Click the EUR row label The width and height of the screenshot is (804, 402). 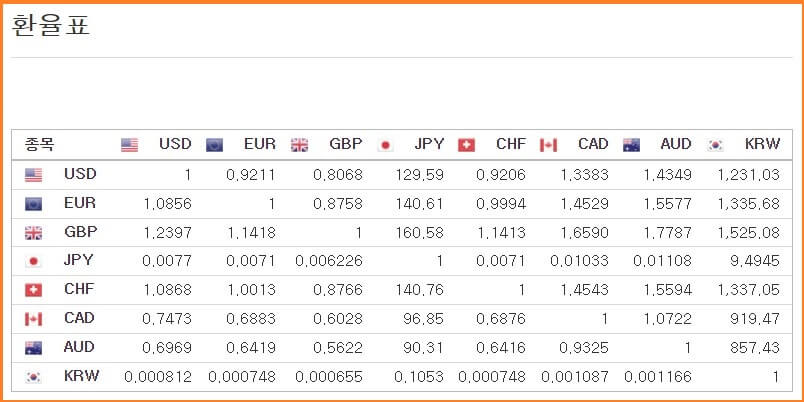[79, 203]
